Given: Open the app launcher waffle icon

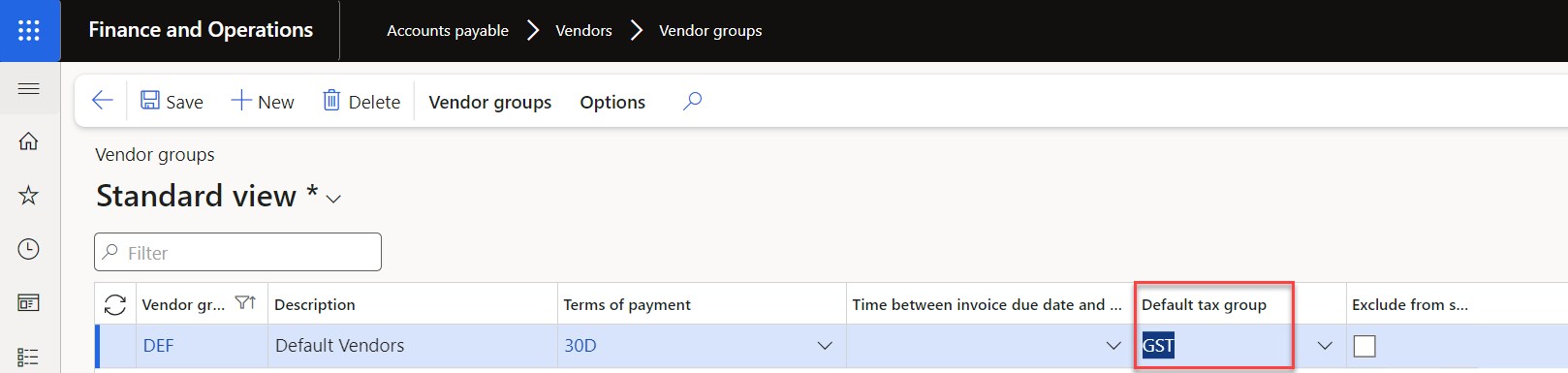Looking at the screenshot, I should [29, 30].
